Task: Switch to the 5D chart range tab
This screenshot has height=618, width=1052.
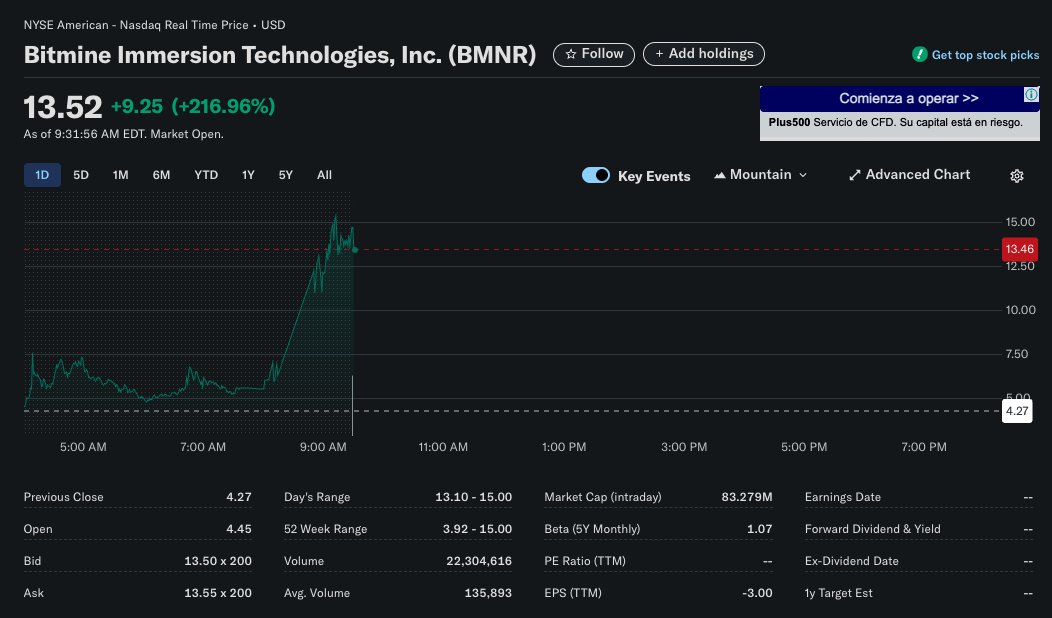Action: tap(81, 174)
